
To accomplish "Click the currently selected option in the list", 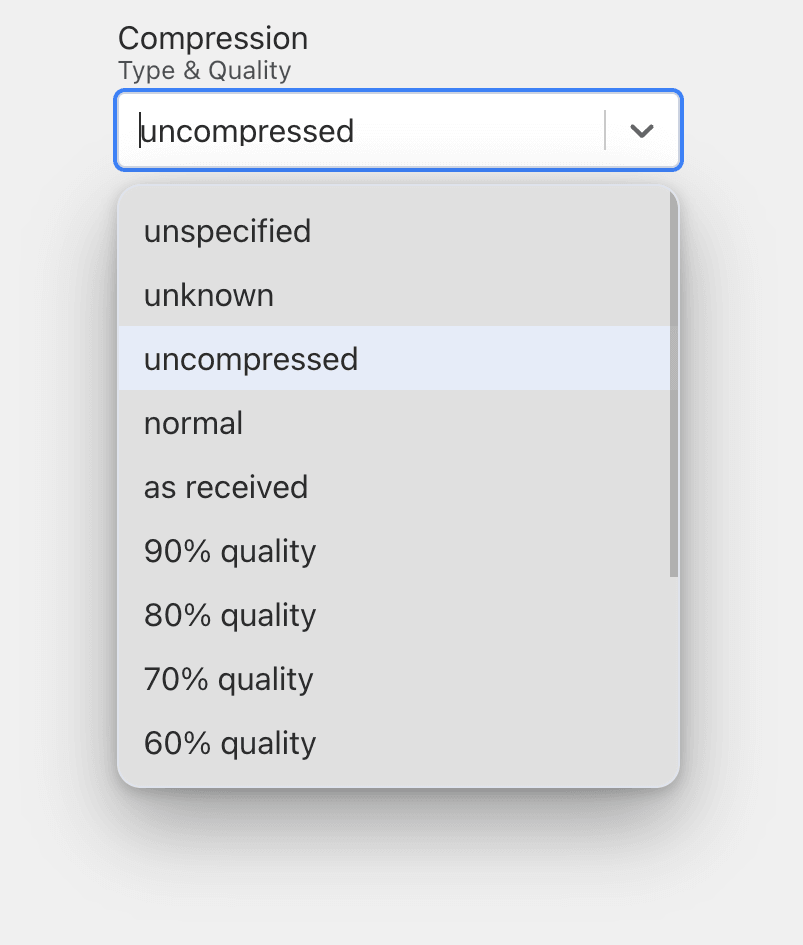I will pyautogui.click(x=250, y=359).
